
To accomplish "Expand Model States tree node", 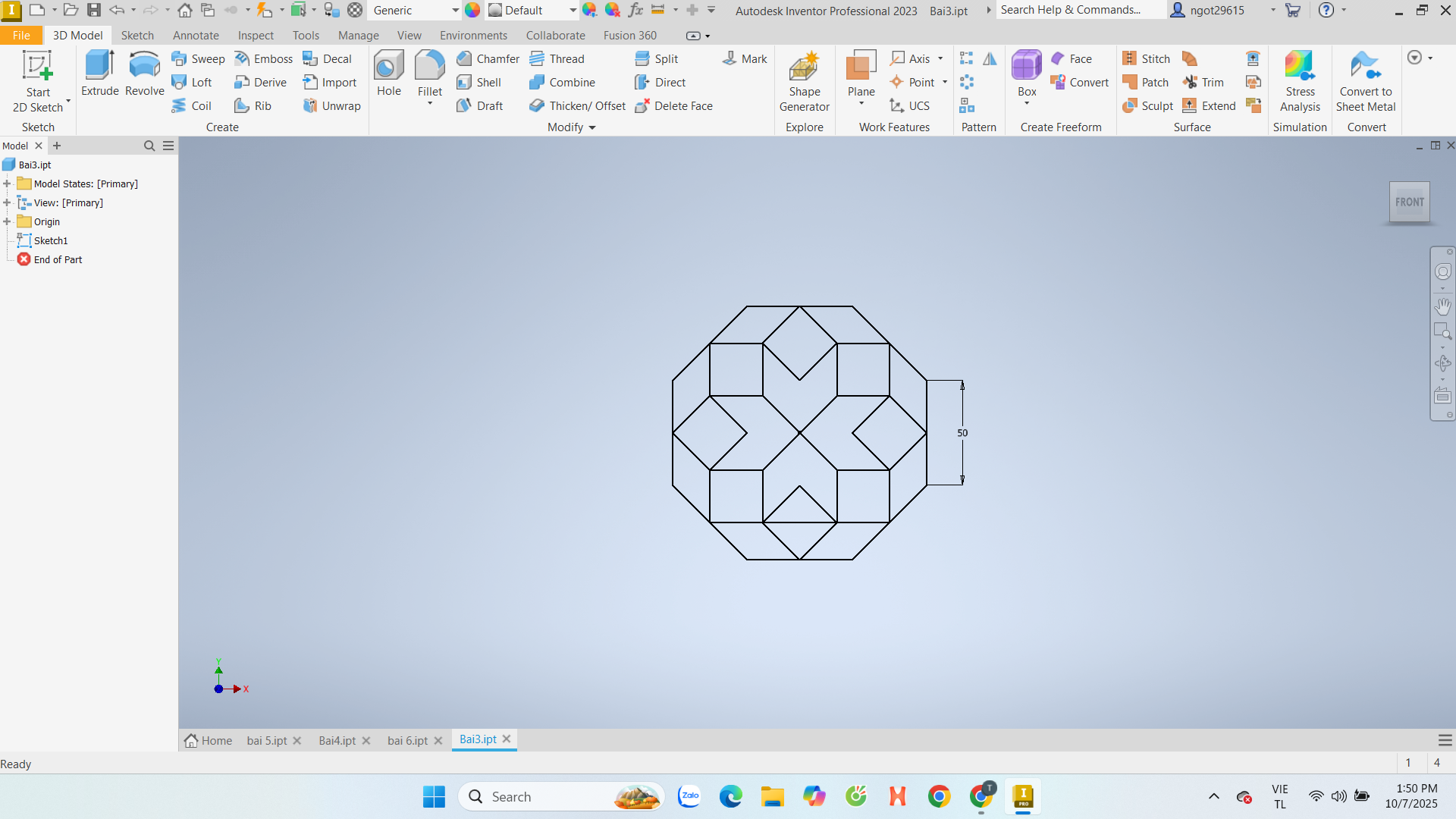I will point(7,184).
